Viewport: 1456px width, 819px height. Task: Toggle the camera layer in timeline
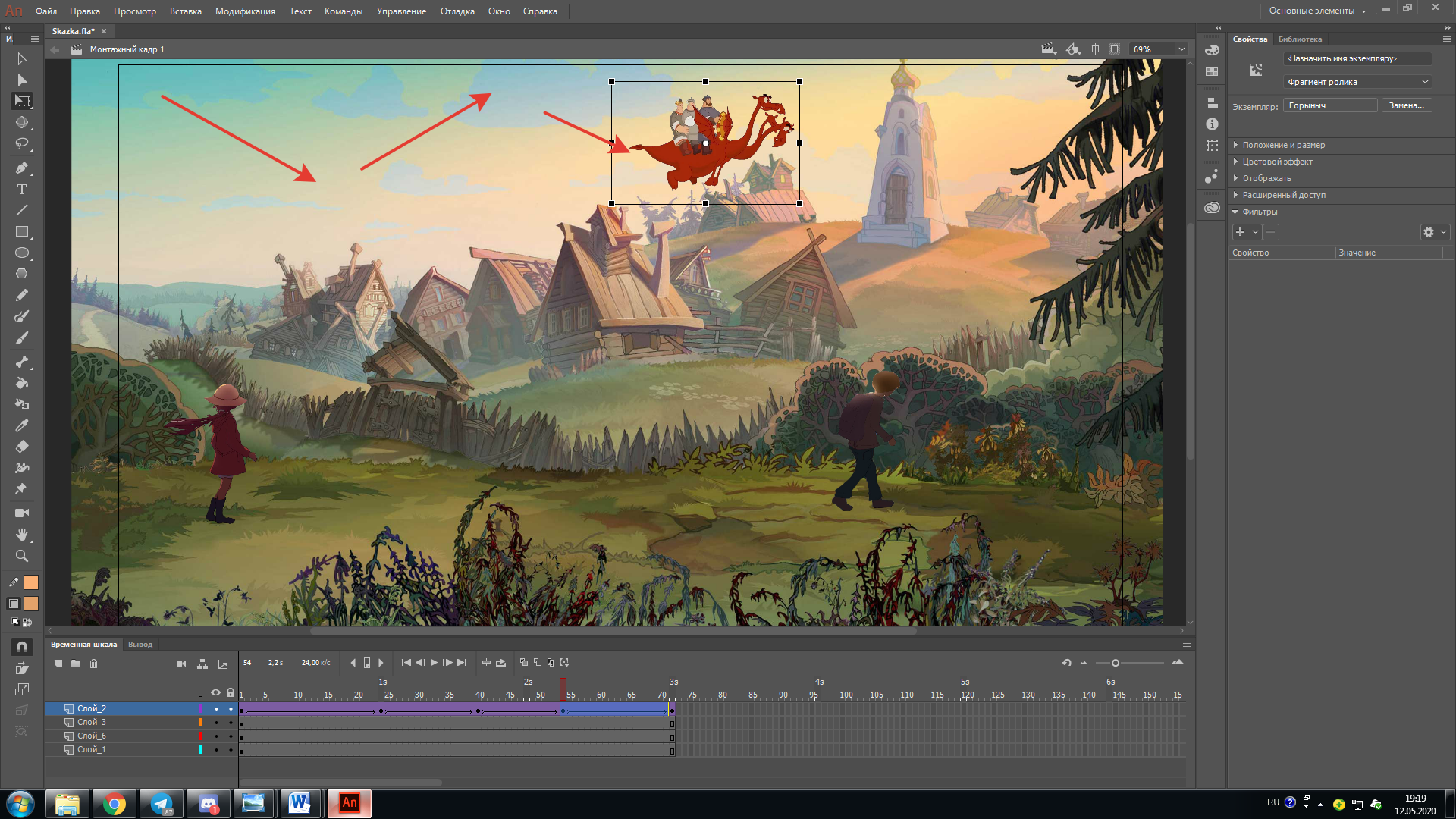(181, 664)
